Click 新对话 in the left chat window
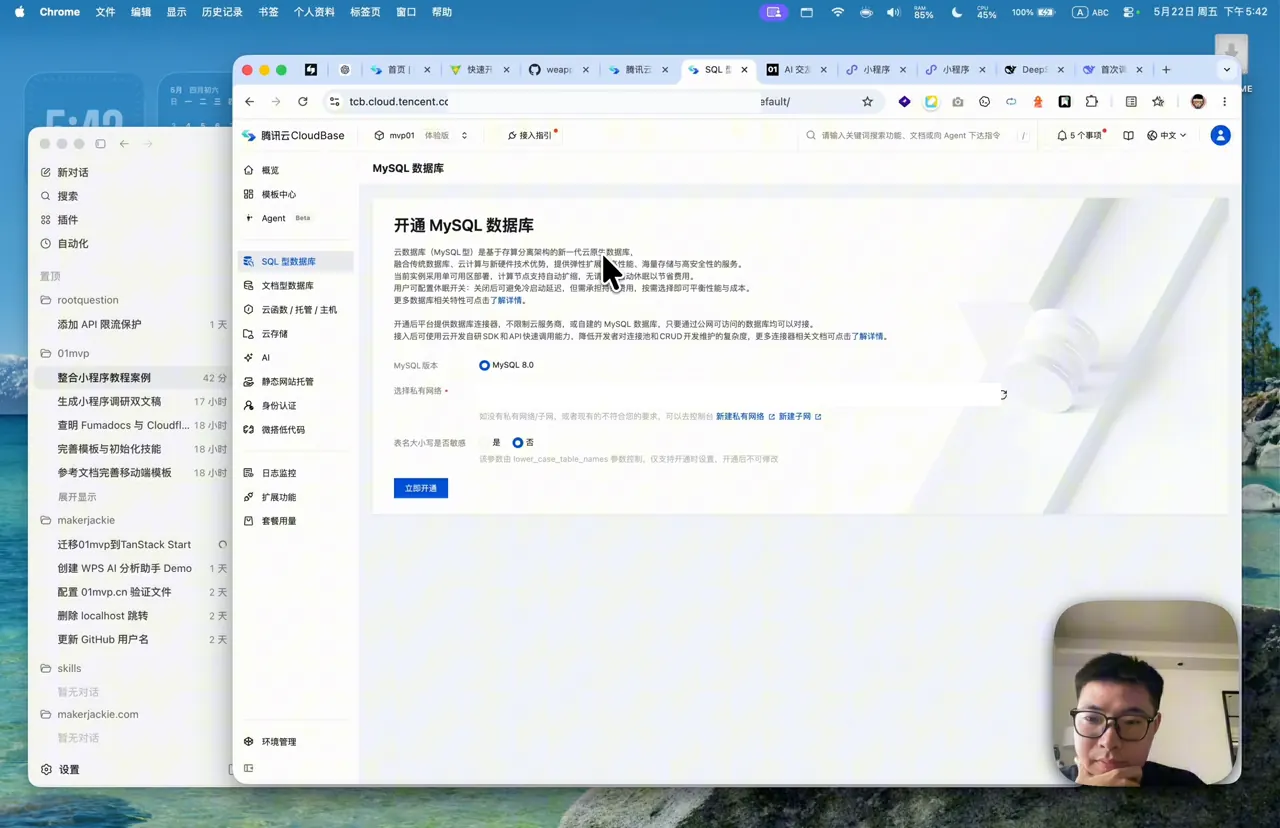 coord(72,172)
